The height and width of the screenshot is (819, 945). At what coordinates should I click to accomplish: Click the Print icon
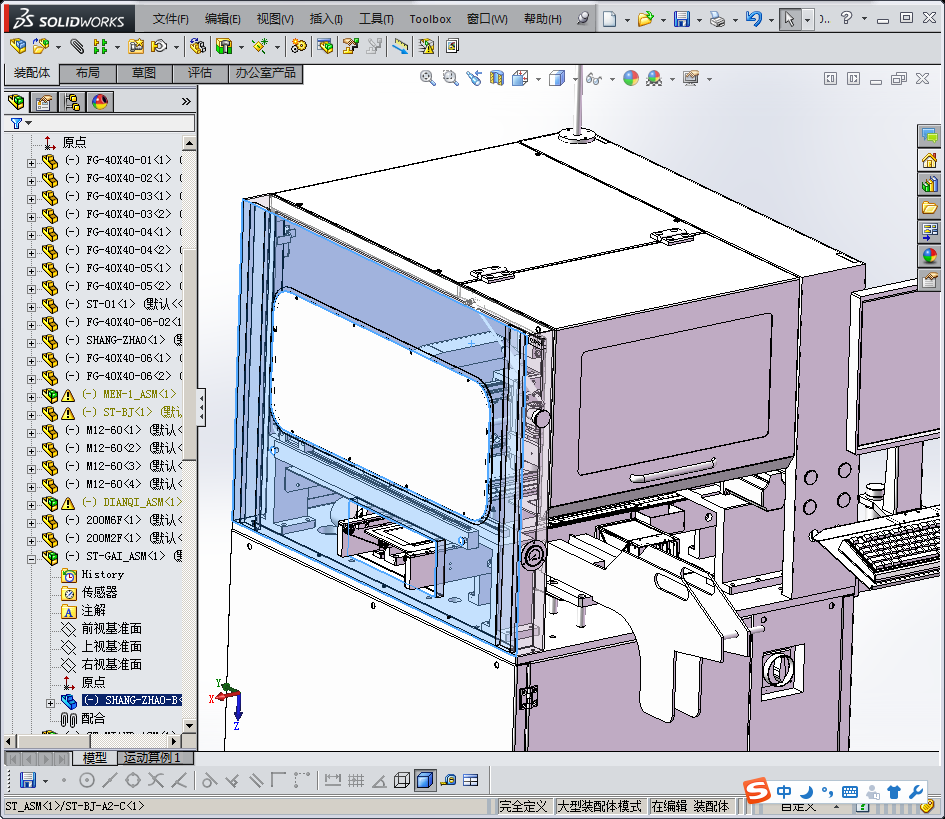[717, 19]
